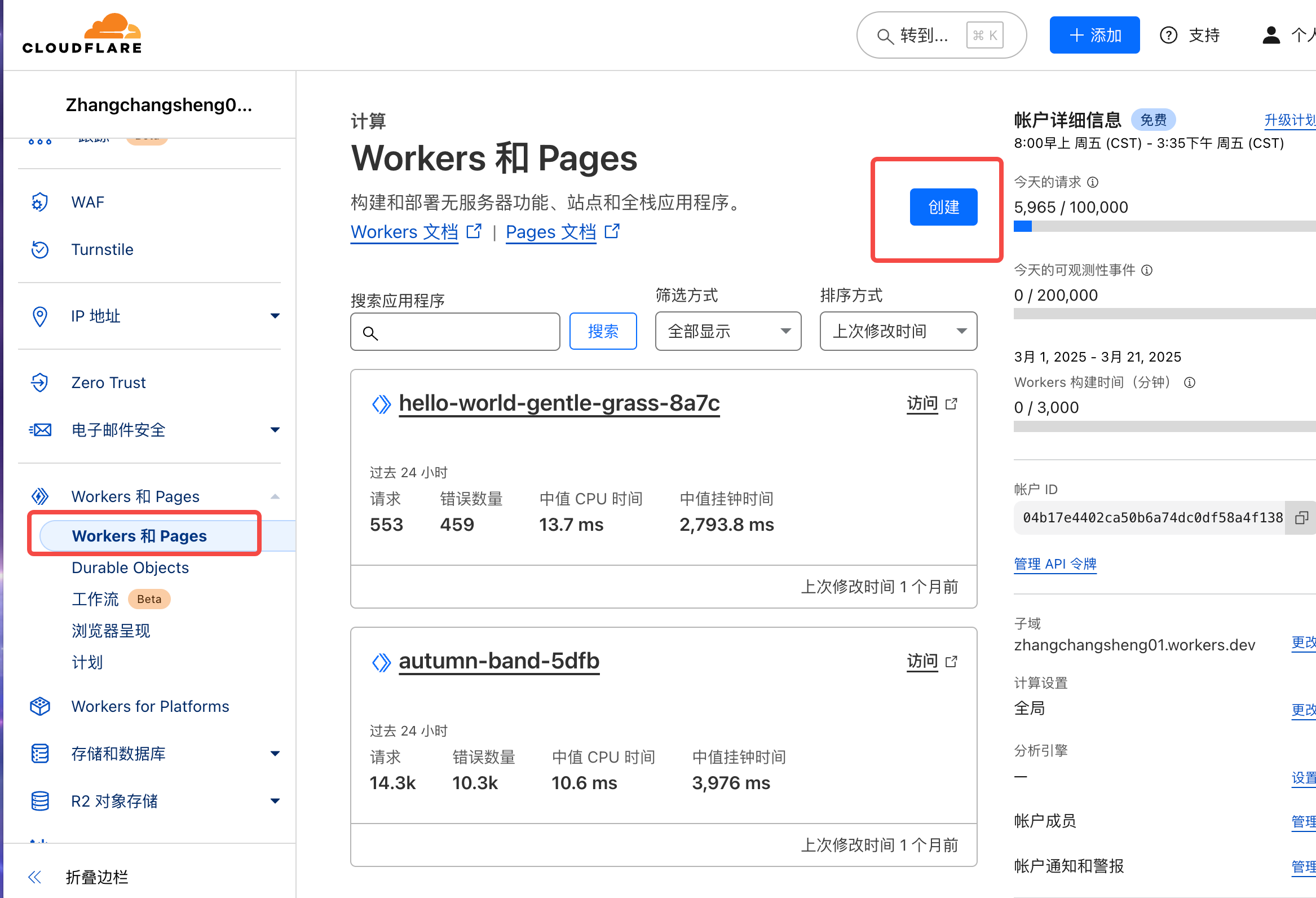Copy the account ID with copy icon

coord(1301,518)
